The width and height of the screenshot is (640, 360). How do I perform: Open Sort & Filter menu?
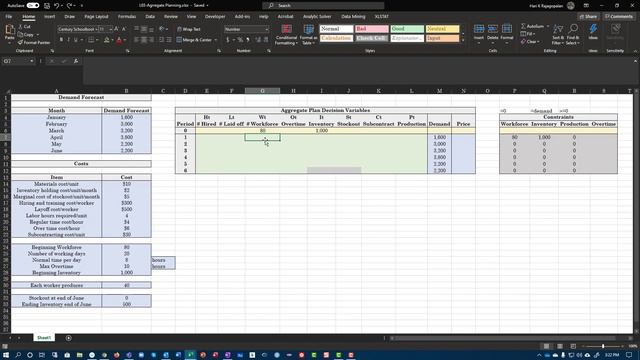pos(558,34)
